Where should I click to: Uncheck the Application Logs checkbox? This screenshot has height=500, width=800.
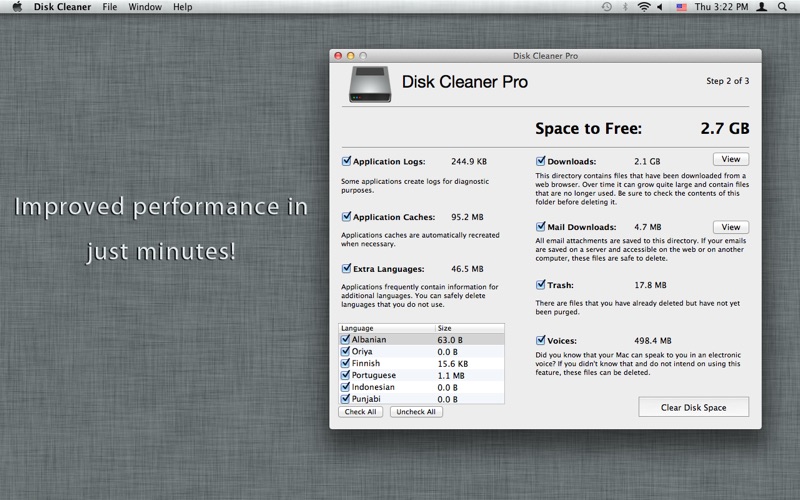[346, 160]
